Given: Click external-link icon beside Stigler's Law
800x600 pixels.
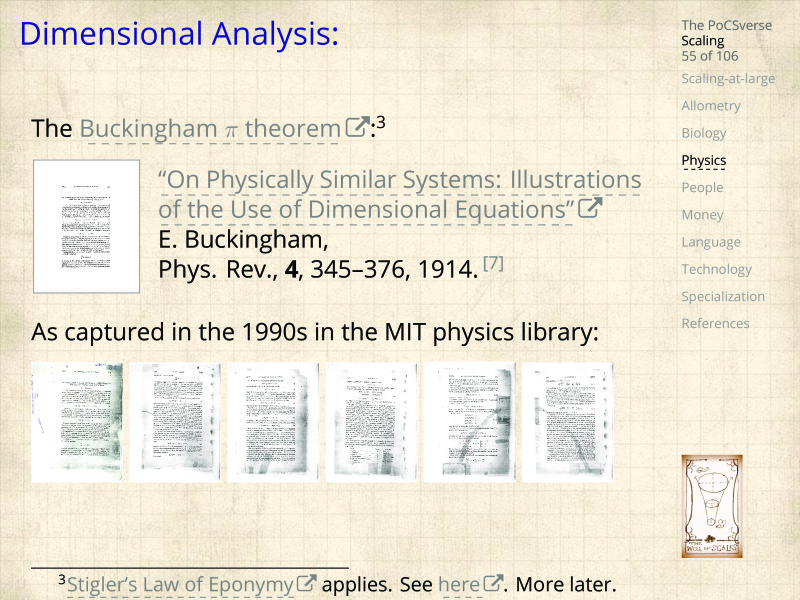Looking at the screenshot, I should click(308, 584).
